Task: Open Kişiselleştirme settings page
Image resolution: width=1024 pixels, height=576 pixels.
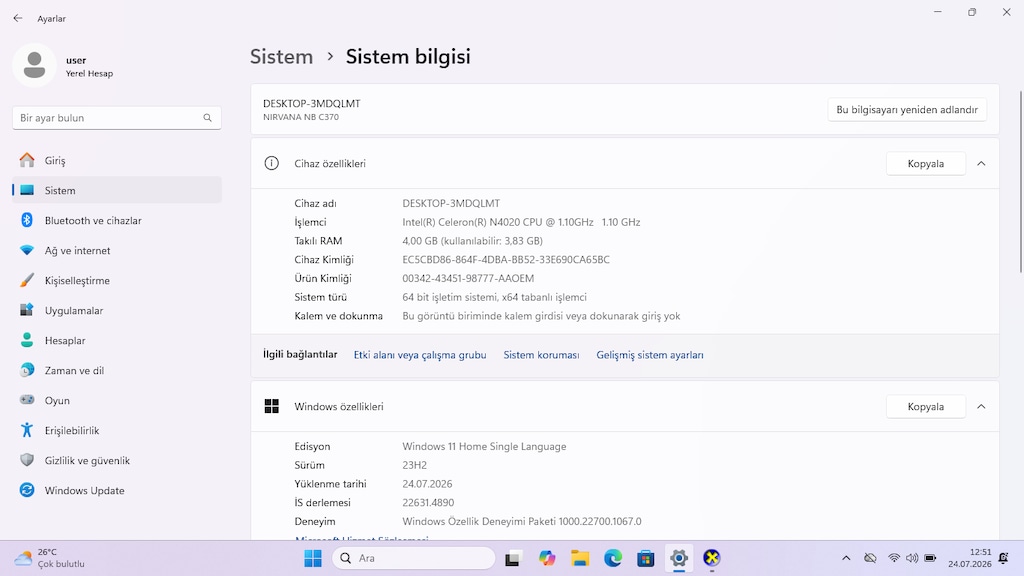Action: click(117, 280)
